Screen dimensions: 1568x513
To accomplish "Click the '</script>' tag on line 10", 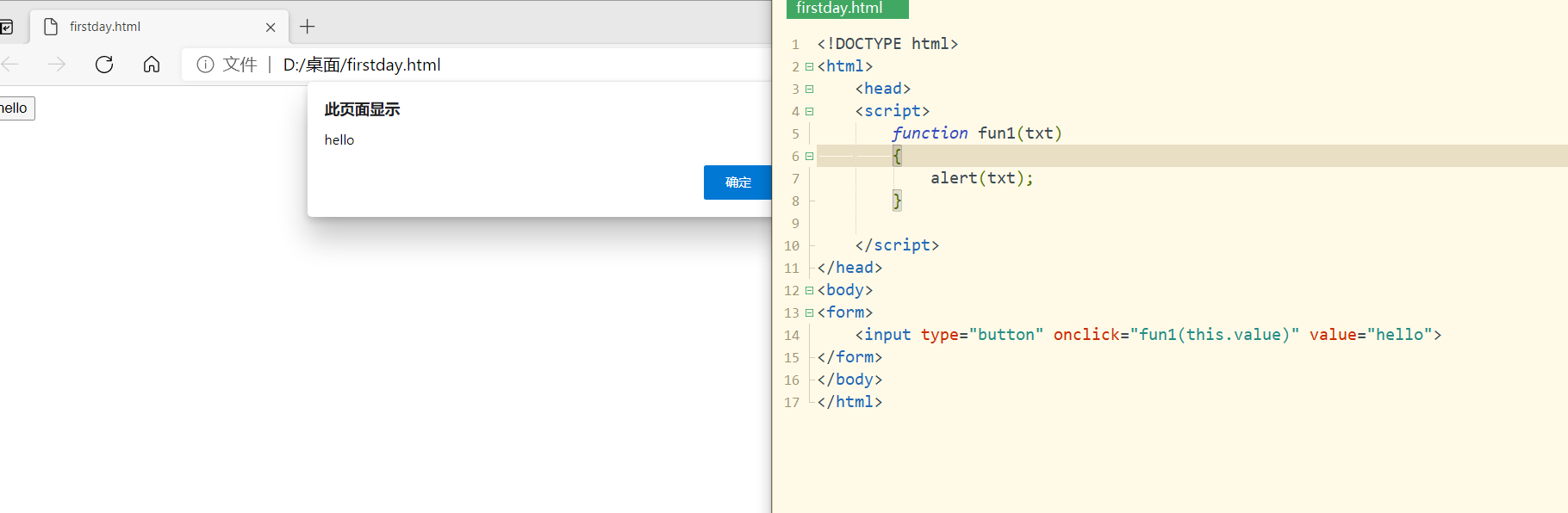I will tap(897, 245).
